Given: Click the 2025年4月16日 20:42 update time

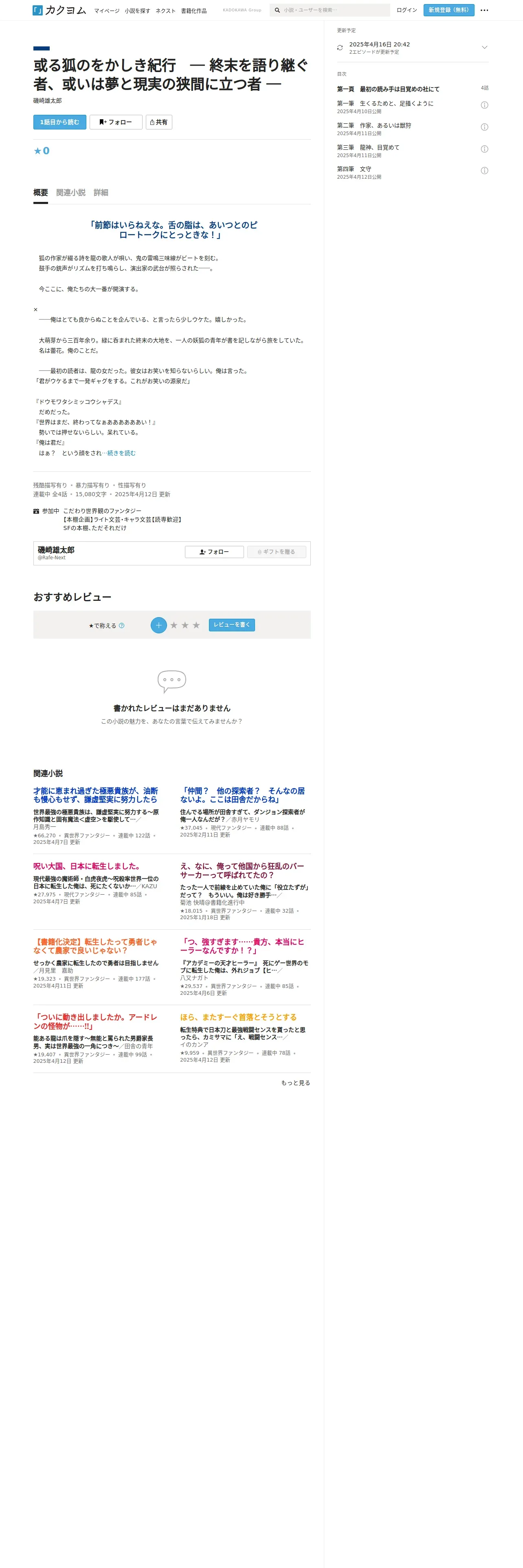Looking at the screenshot, I should click(x=379, y=44).
